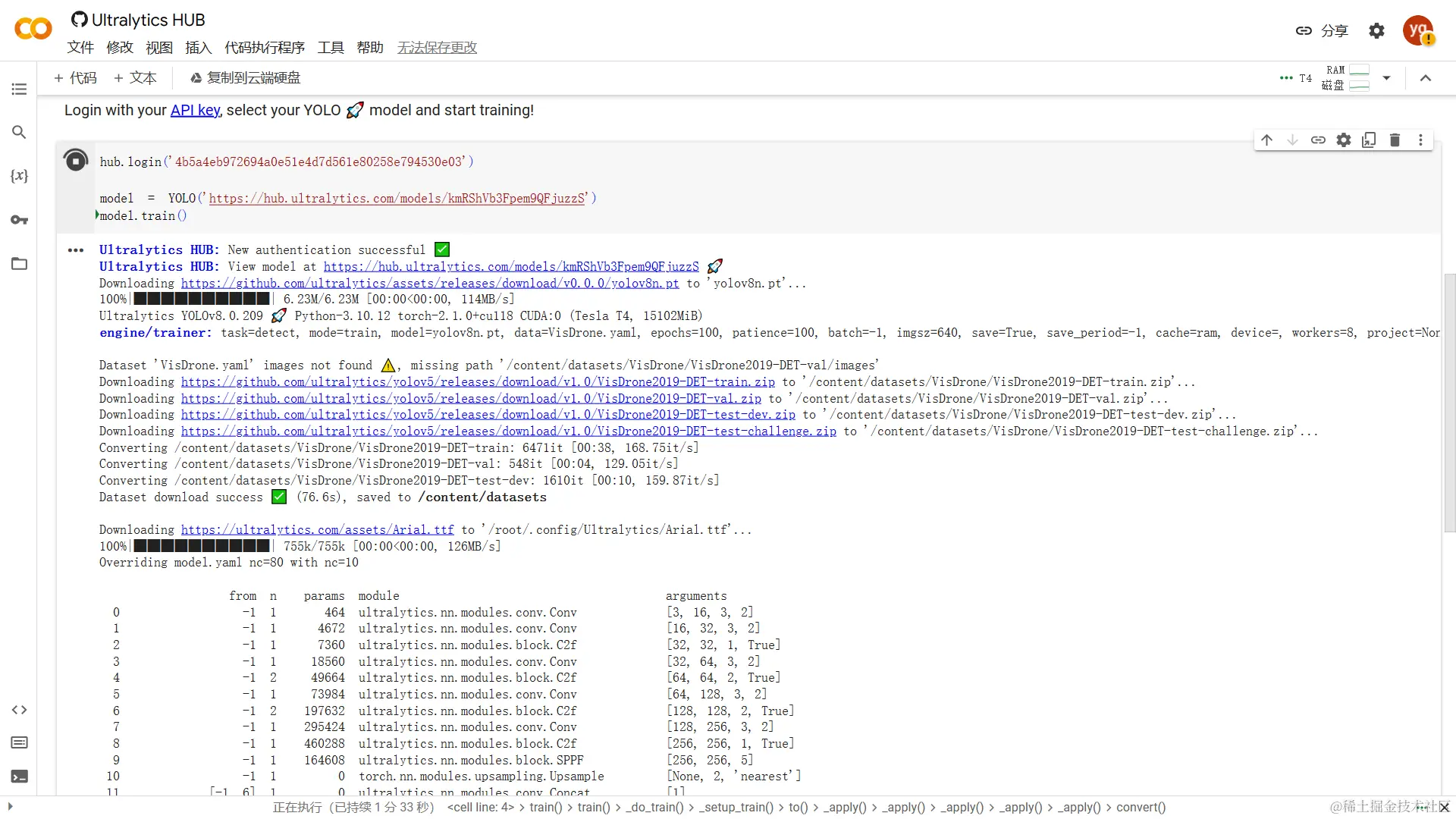This screenshot has height=819, width=1456.
Task: Open the variables inspector panel
Action: [19, 176]
